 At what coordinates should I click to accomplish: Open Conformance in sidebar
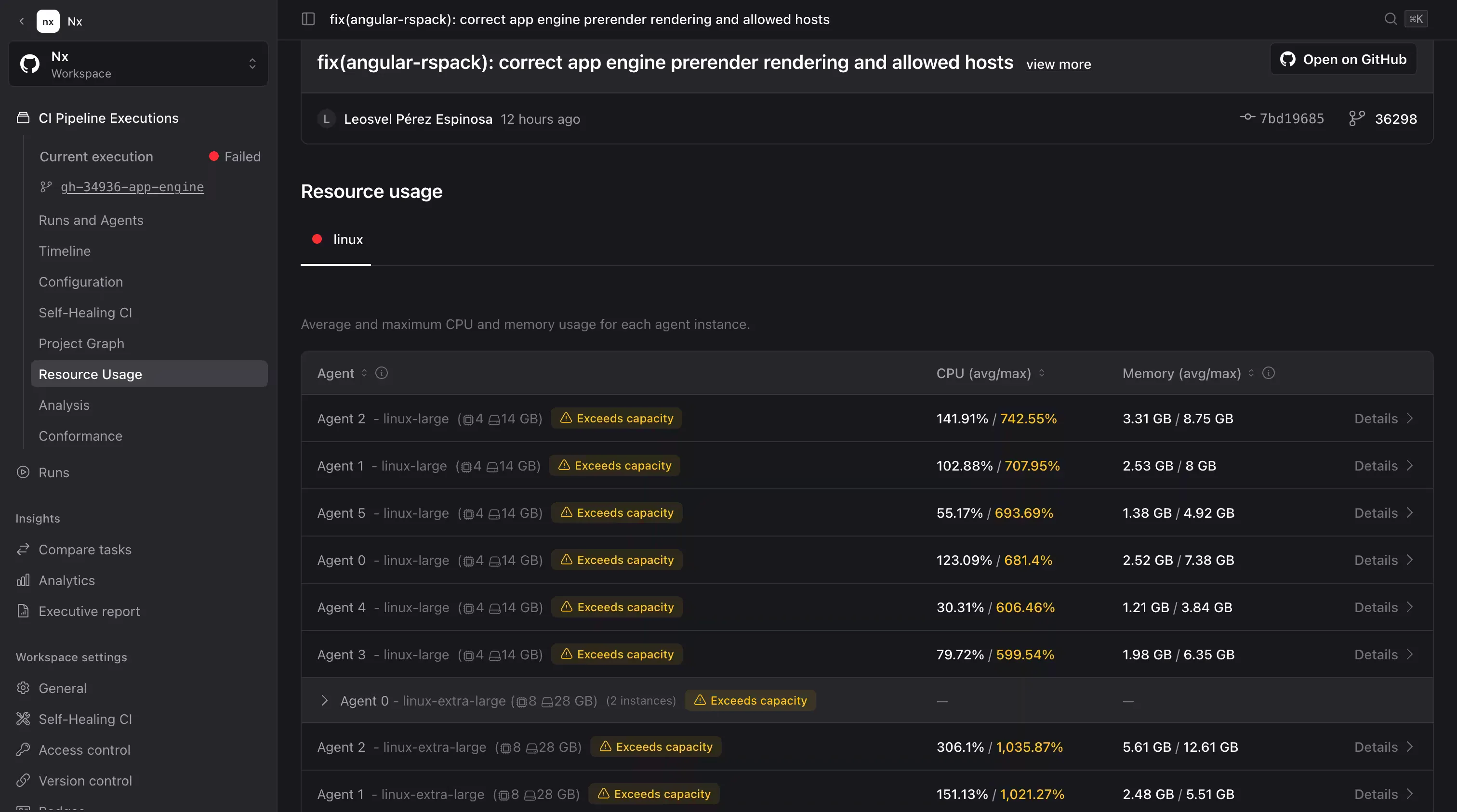tap(80, 436)
